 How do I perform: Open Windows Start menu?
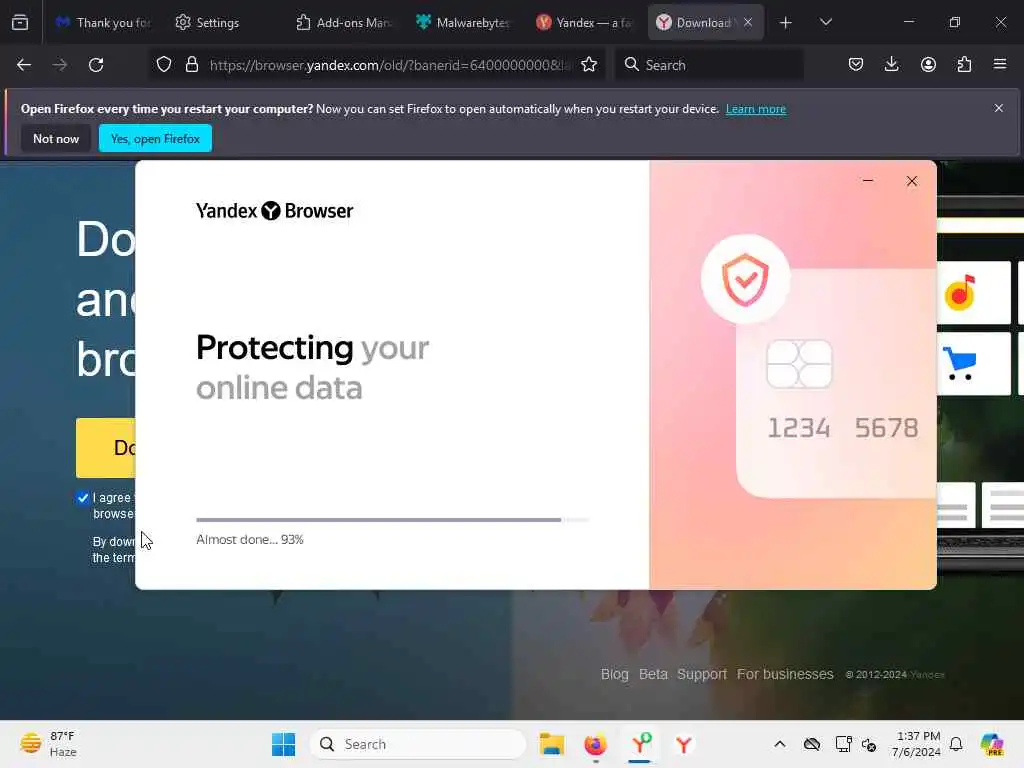(283, 744)
